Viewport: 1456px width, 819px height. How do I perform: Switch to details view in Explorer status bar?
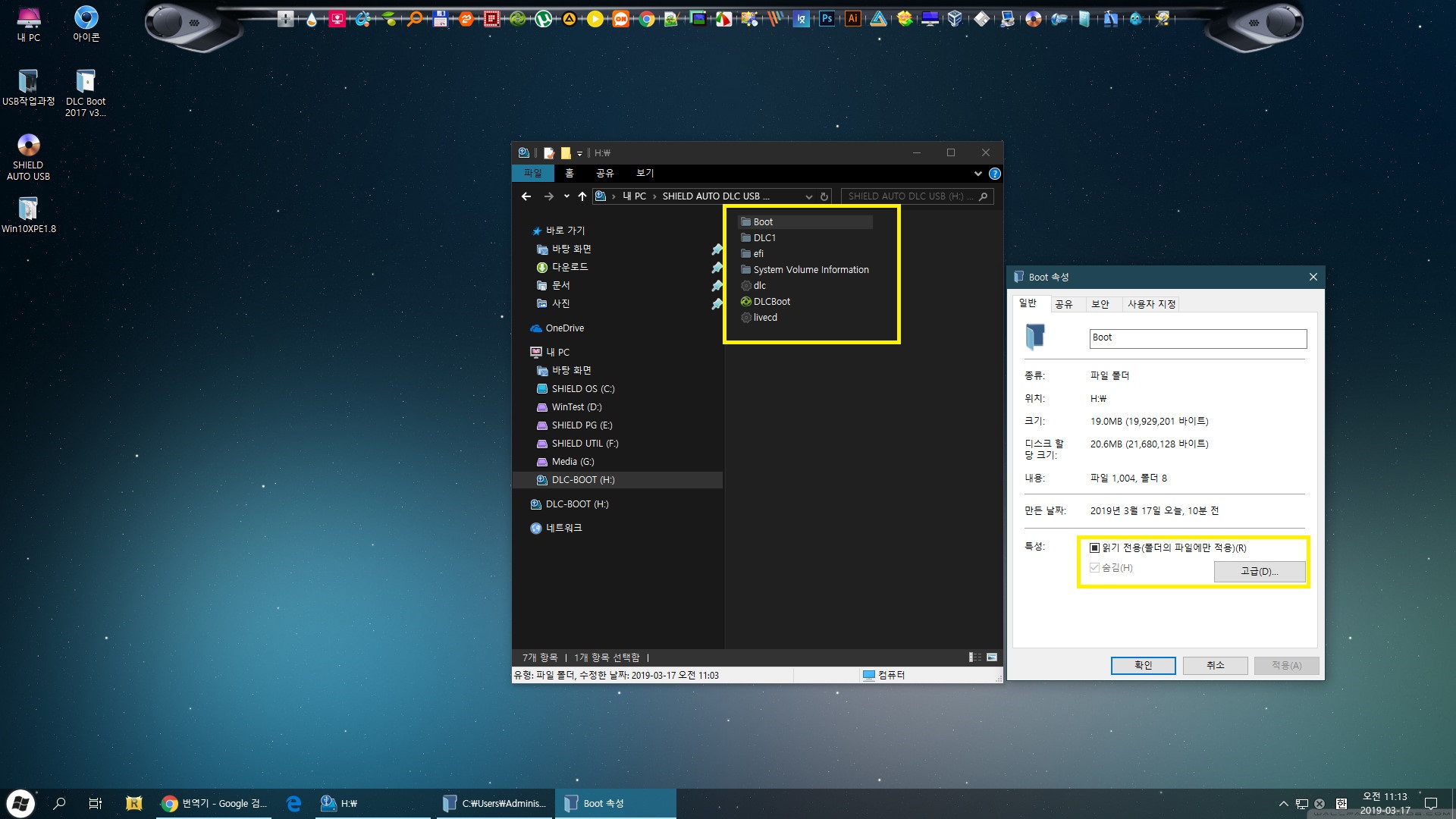coord(975,657)
